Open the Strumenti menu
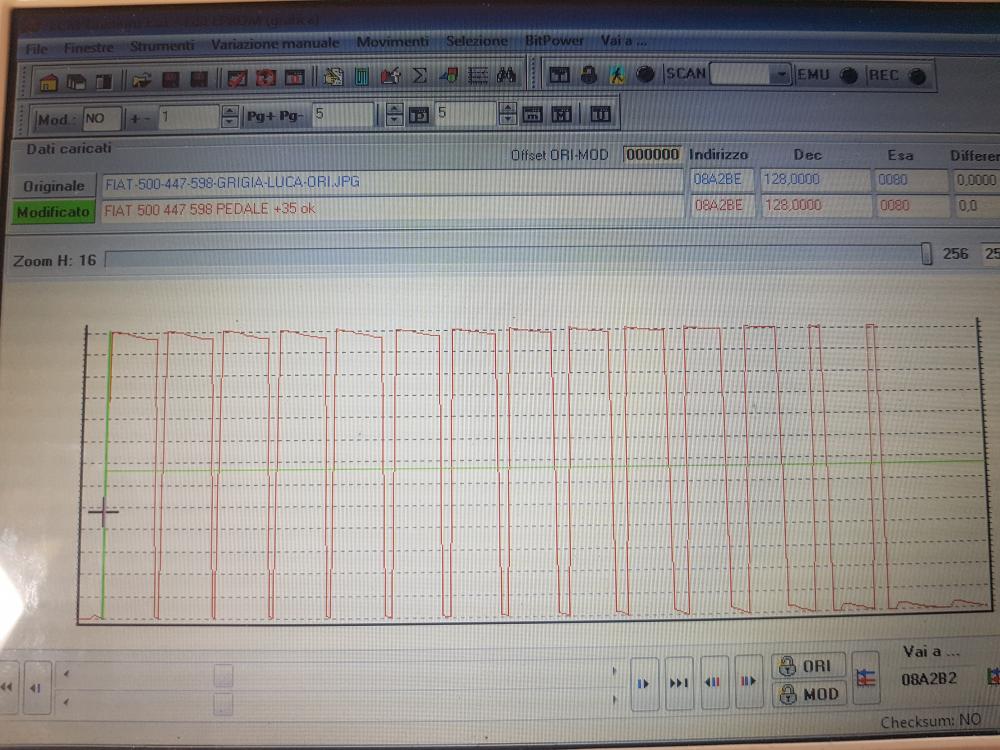Screen dimensions: 1000x750 click(x=162, y=45)
